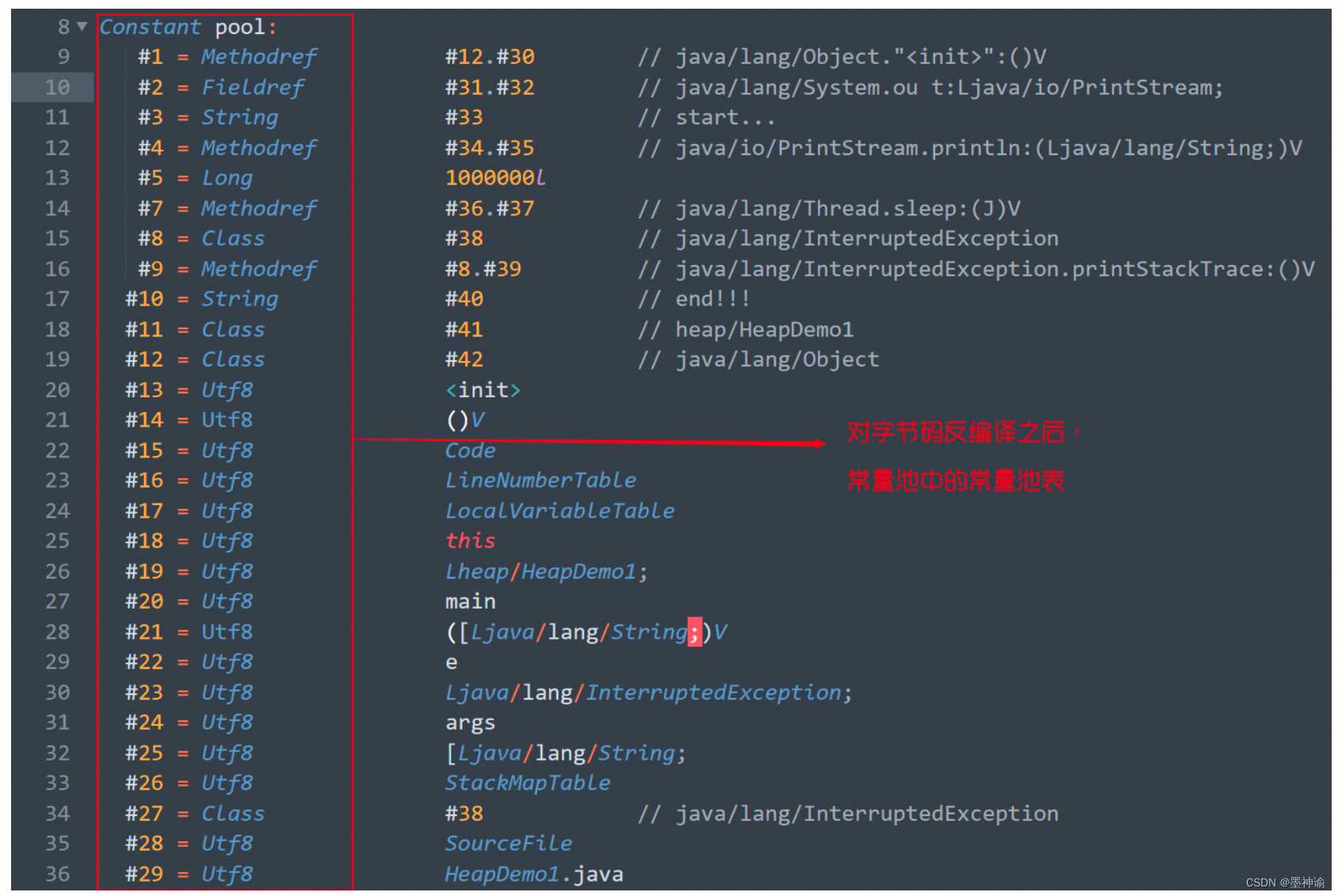Image resolution: width=1338 pixels, height=896 pixels.
Task: Click the 'start...' comment text
Action: (x=724, y=117)
